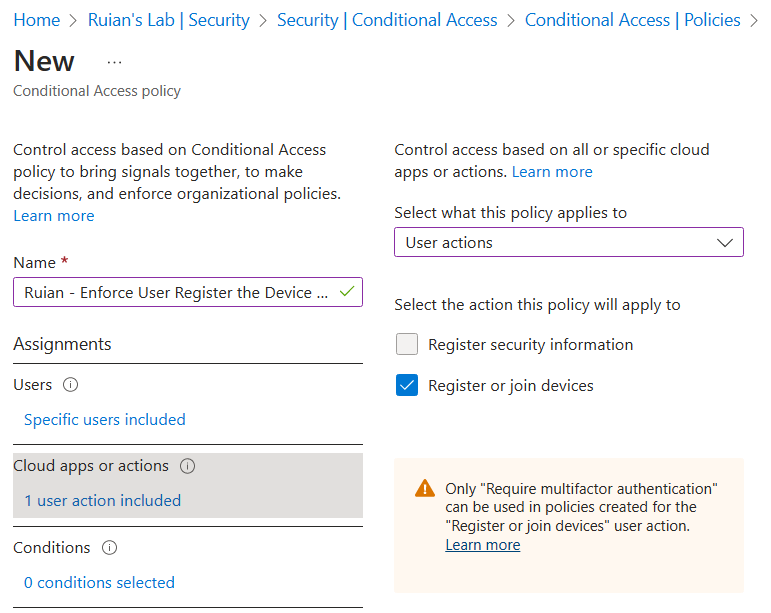771x613 pixels.
Task: Open 0 conditions selected link
Action: (x=99, y=583)
